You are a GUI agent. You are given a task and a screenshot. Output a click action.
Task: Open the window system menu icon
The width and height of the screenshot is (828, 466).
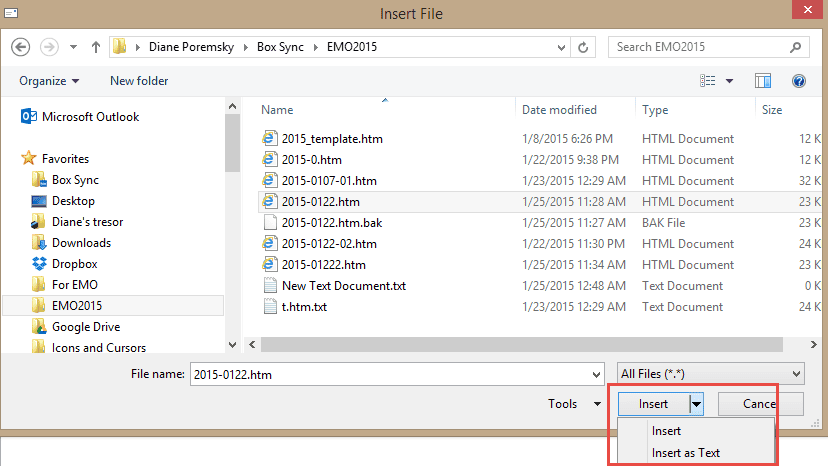click(x=11, y=13)
